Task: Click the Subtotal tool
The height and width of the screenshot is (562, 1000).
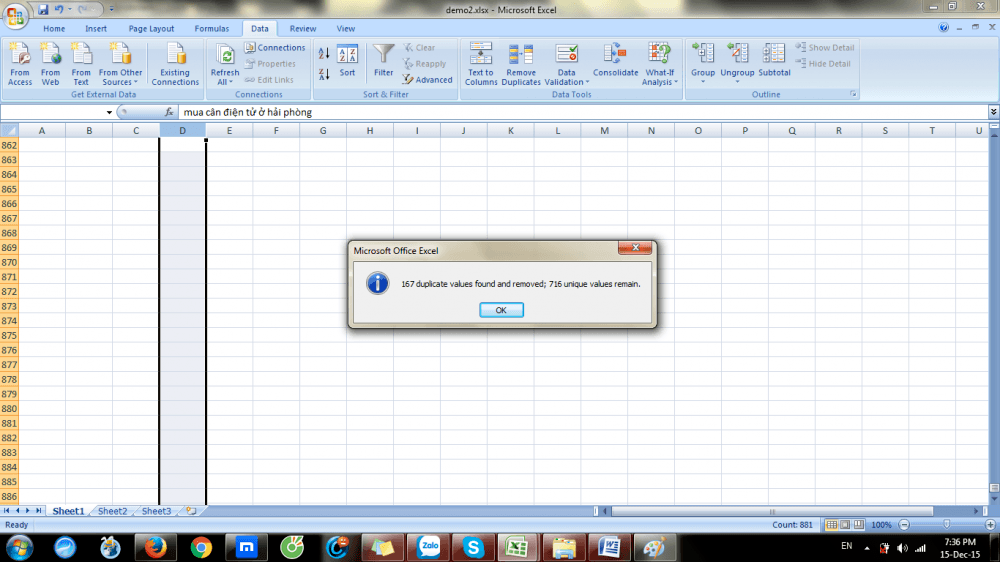Action: pos(774,61)
